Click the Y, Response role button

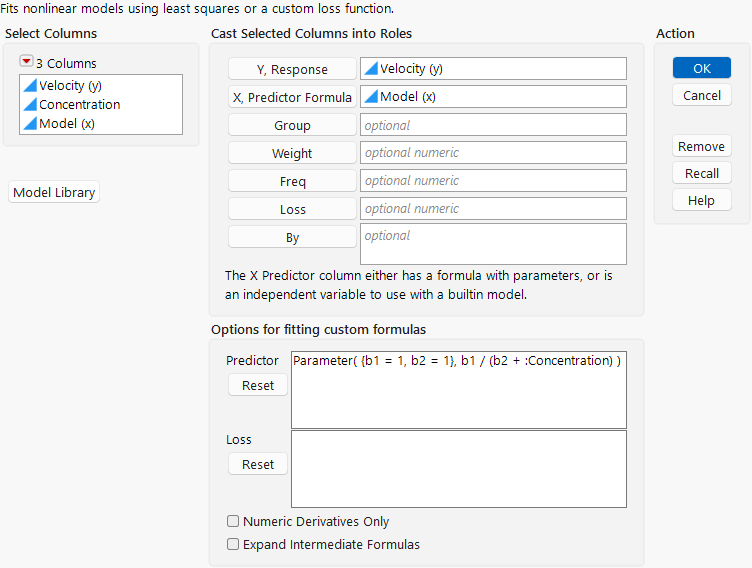292,69
